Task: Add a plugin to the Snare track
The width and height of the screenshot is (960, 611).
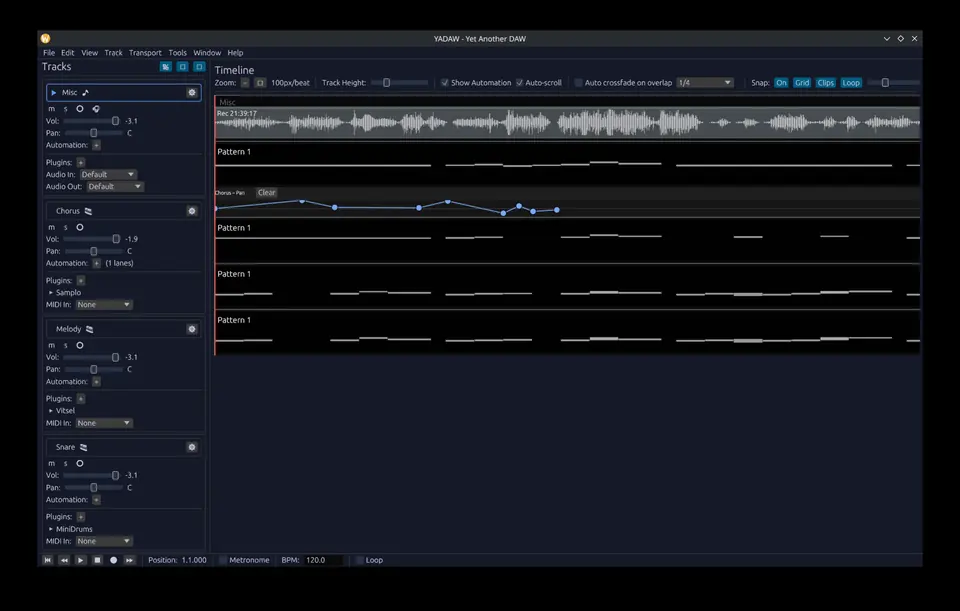Action: click(x=80, y=517)
